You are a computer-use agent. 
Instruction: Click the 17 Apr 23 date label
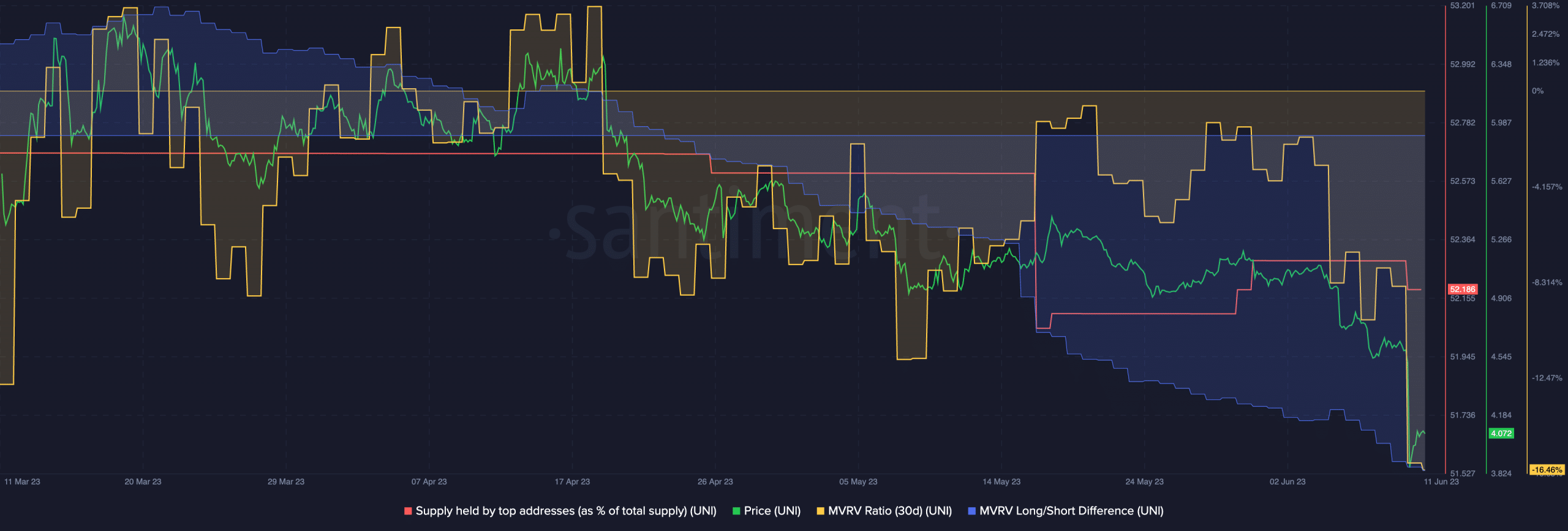572,482
